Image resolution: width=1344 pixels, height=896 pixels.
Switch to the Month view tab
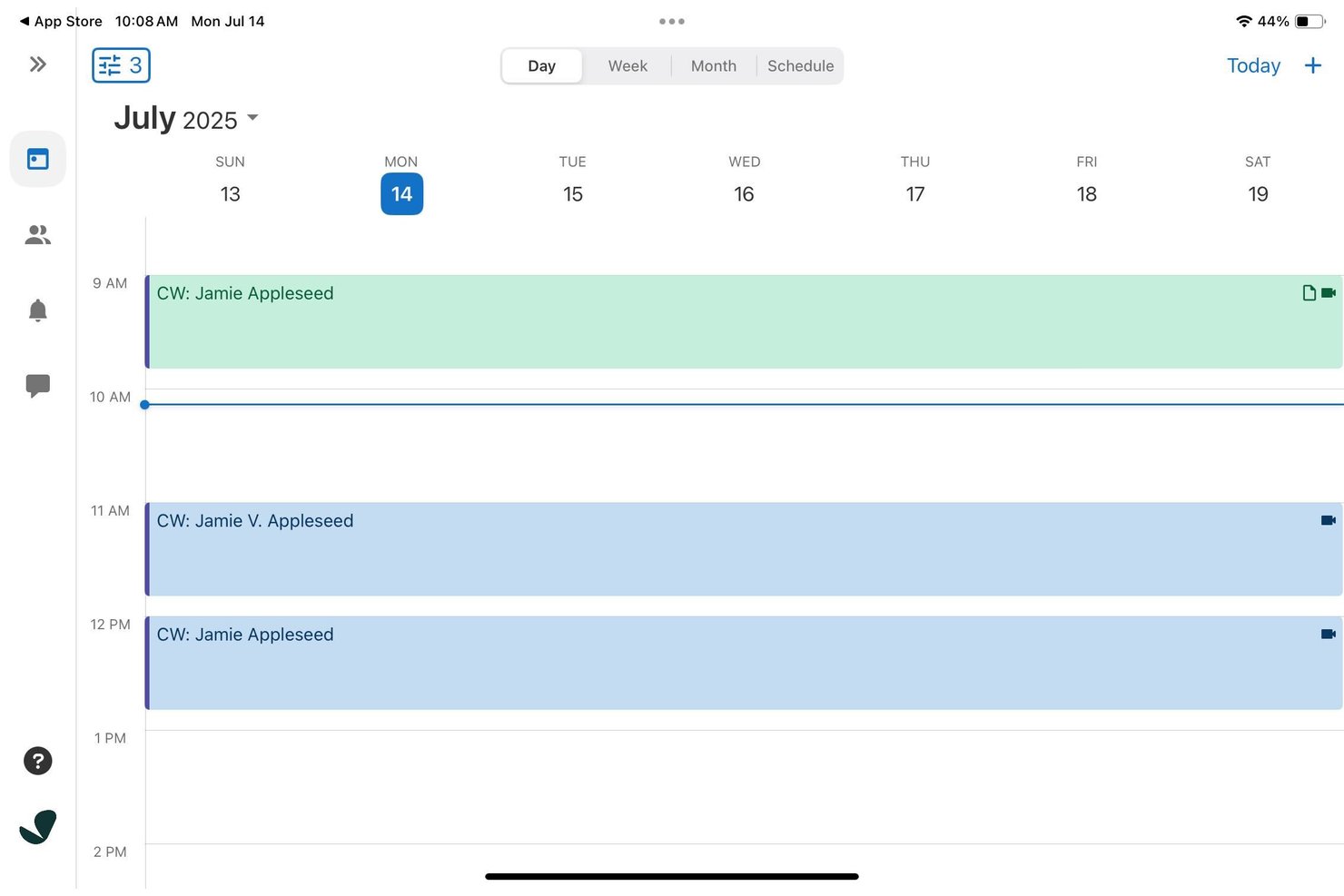pos(714,66)
